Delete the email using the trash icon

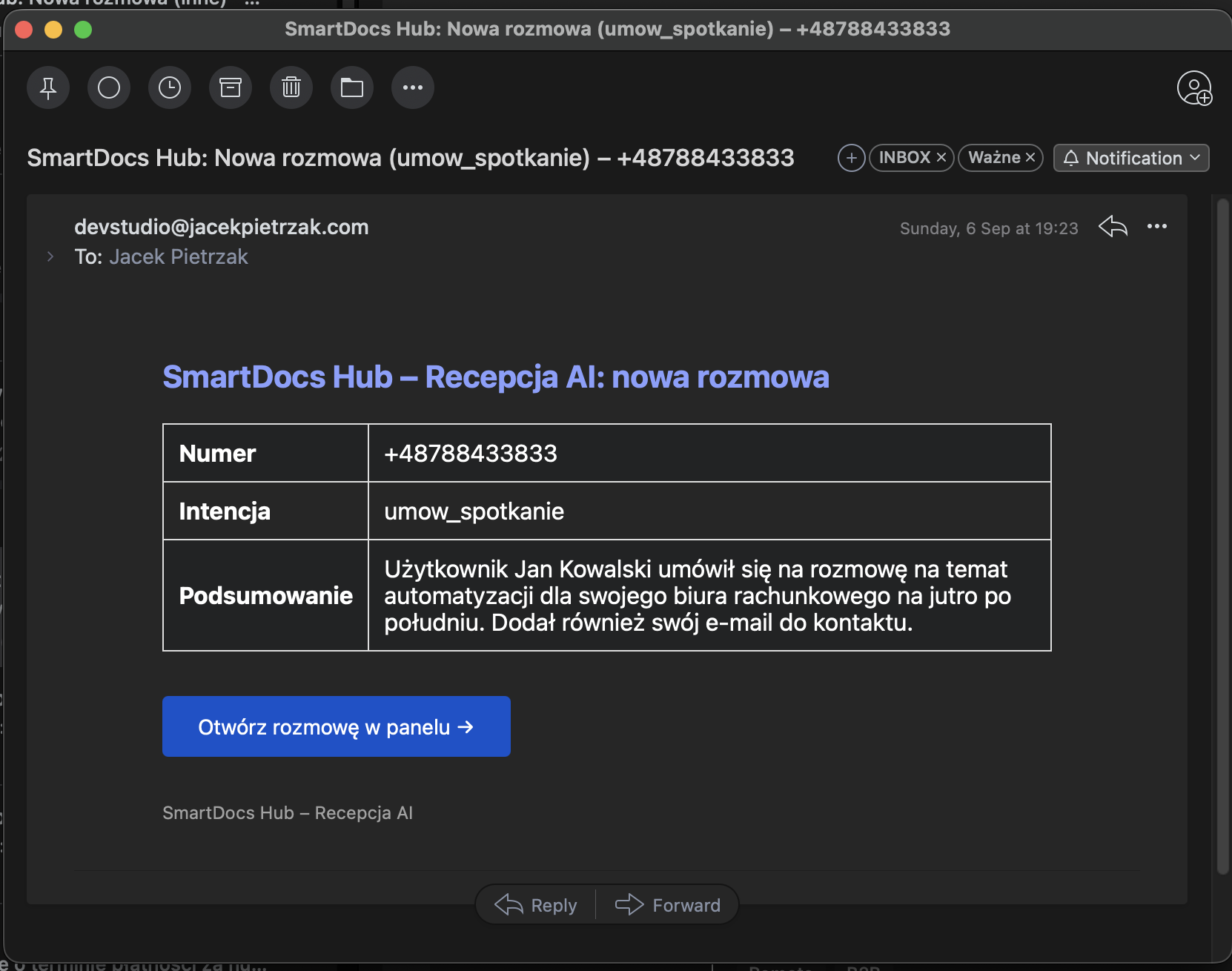point(291,87)
